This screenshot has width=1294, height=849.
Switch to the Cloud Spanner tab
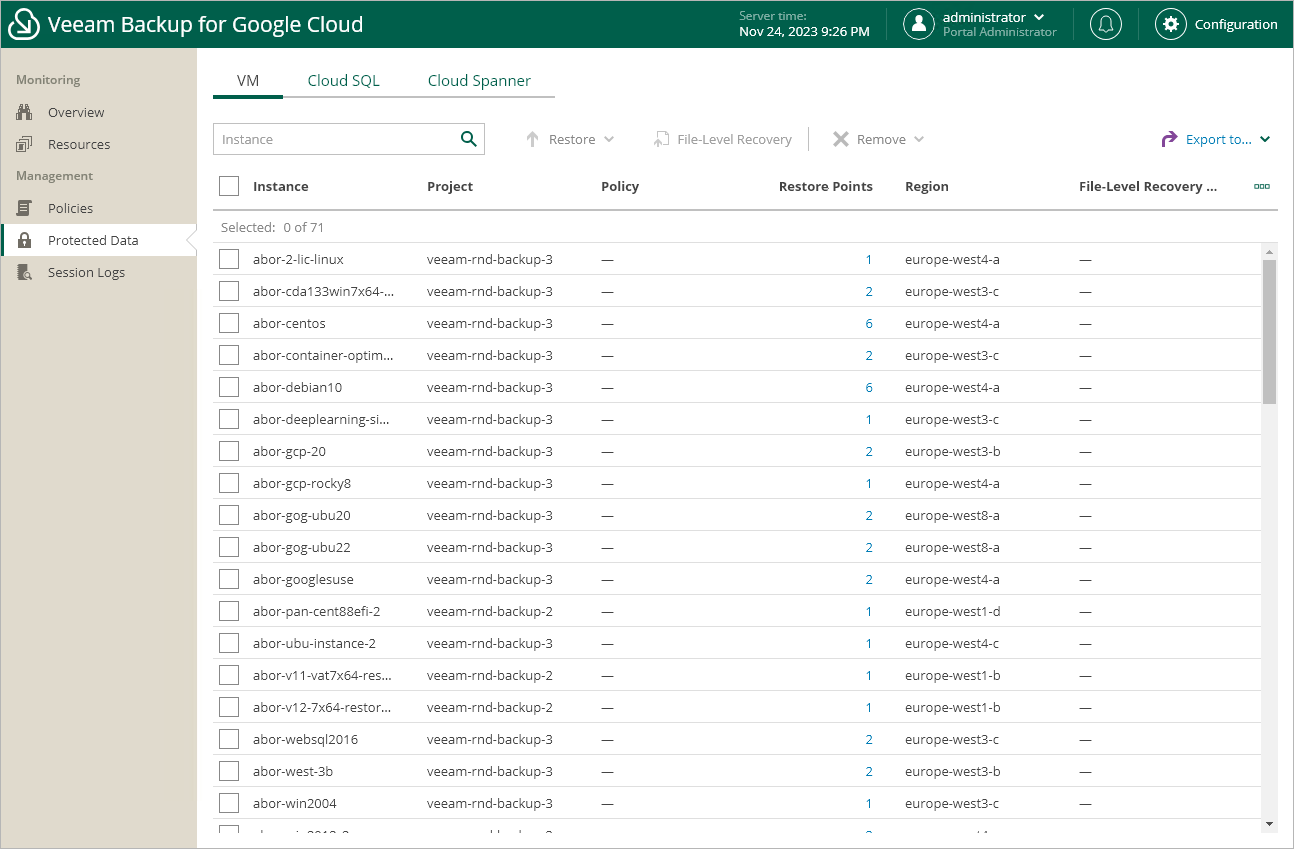pyautogui.click(x=479, y=81)
